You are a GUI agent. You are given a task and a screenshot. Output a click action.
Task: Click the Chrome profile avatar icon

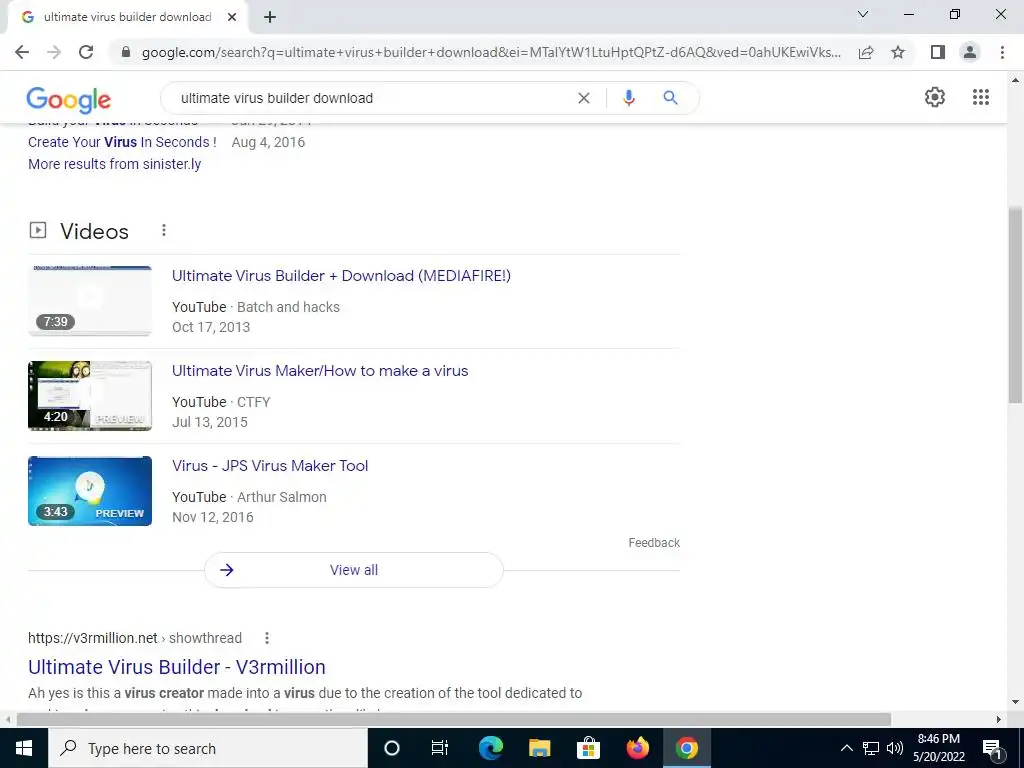(x=970, y=52)
